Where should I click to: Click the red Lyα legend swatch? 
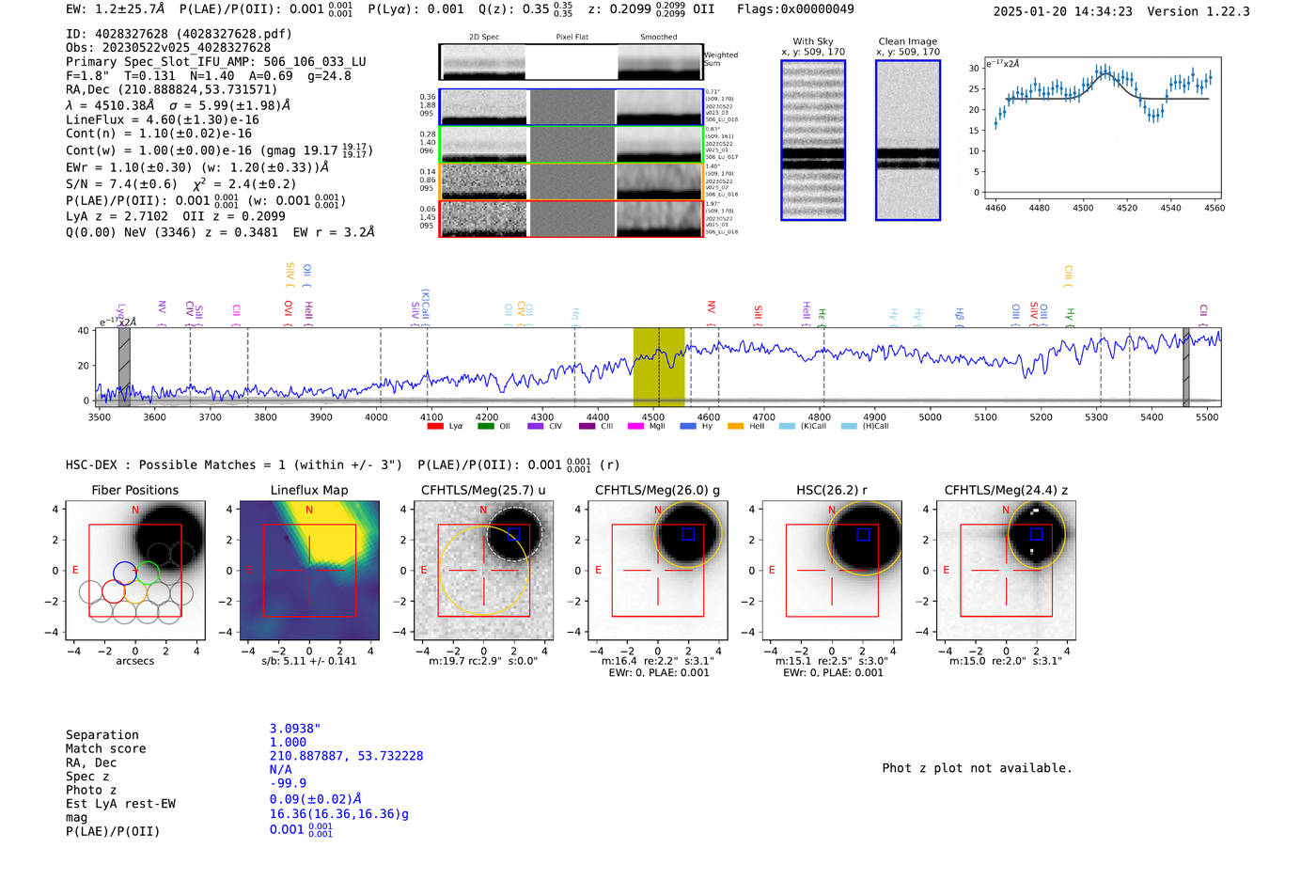(x=435, y=426)
